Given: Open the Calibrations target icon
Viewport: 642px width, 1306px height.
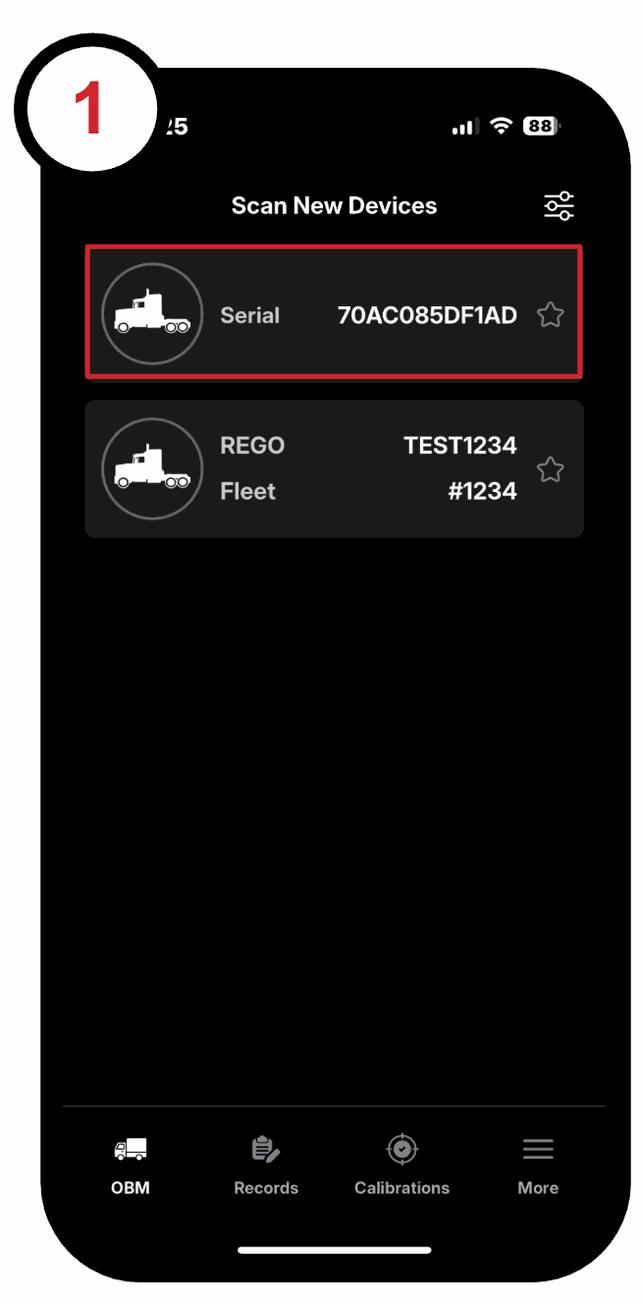Looking at the screenshot, I should 402,1150.
